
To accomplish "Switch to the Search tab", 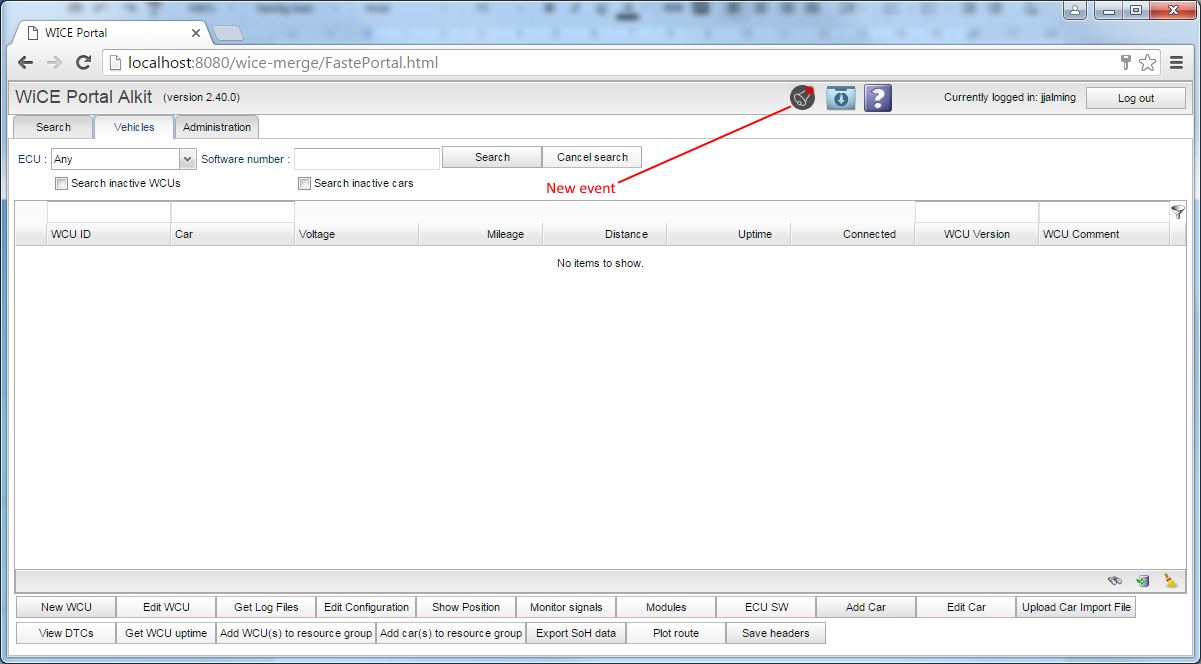I will click(53, 127).
